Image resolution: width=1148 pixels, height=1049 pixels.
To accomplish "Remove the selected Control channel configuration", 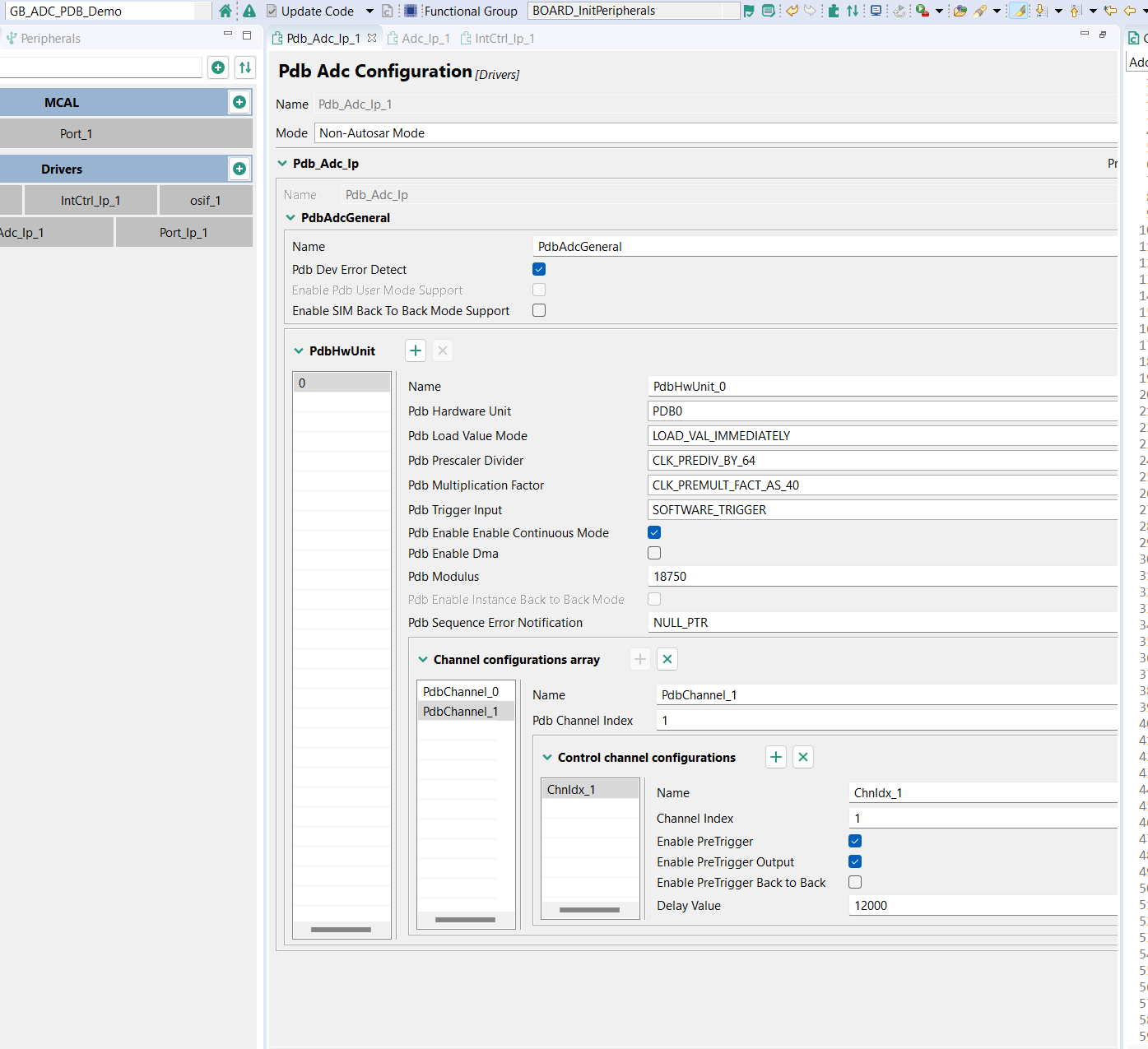I will click(803, 757).
